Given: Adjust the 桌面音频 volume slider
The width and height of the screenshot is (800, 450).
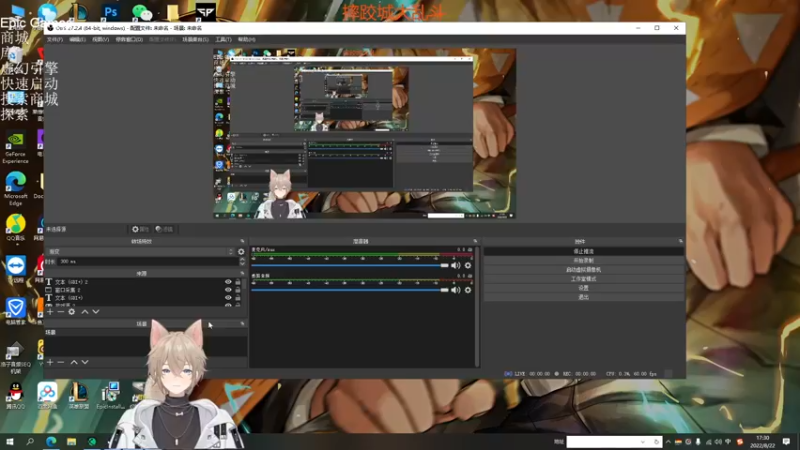Looking at the screenshot, I should point(349,290).
